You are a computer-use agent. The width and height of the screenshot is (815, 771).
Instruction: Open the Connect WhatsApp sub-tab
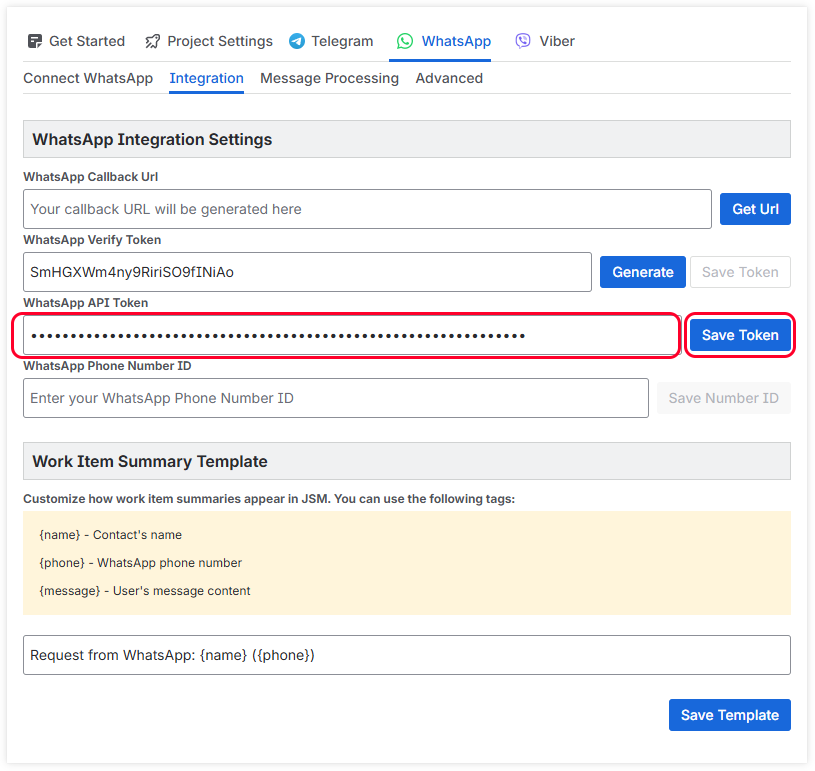88,78
